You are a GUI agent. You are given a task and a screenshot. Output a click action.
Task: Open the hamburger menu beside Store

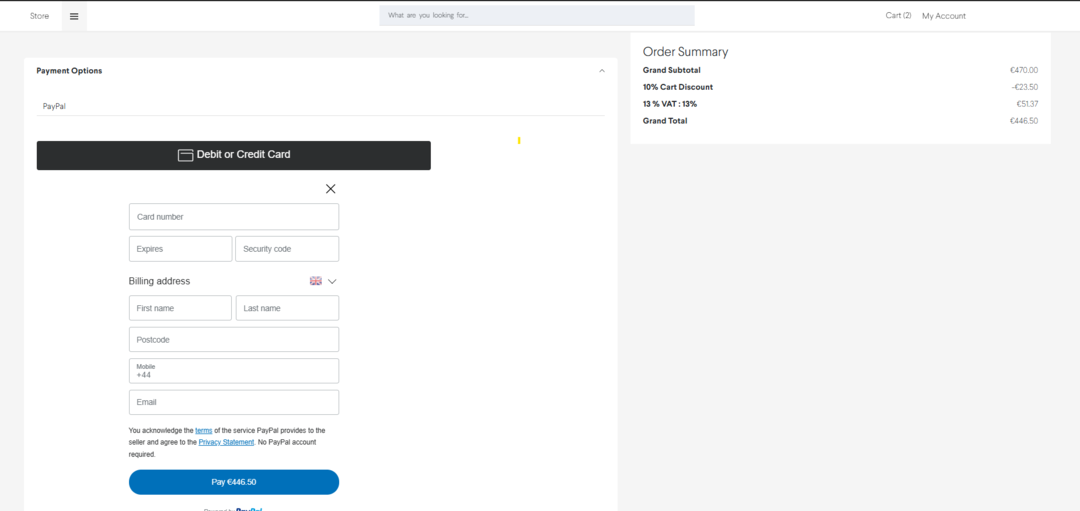(x=74, y=16)
